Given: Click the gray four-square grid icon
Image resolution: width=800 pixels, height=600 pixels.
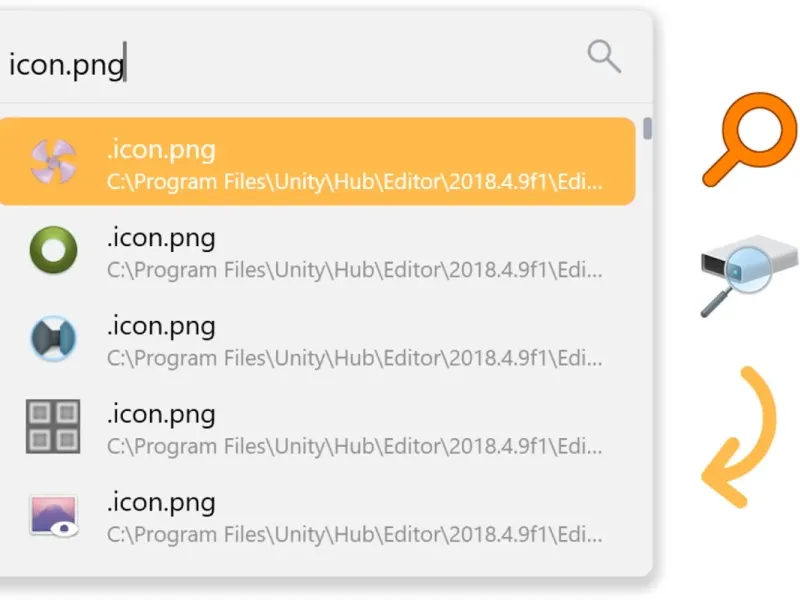Looking at the screenshot, I should [53, 427].
